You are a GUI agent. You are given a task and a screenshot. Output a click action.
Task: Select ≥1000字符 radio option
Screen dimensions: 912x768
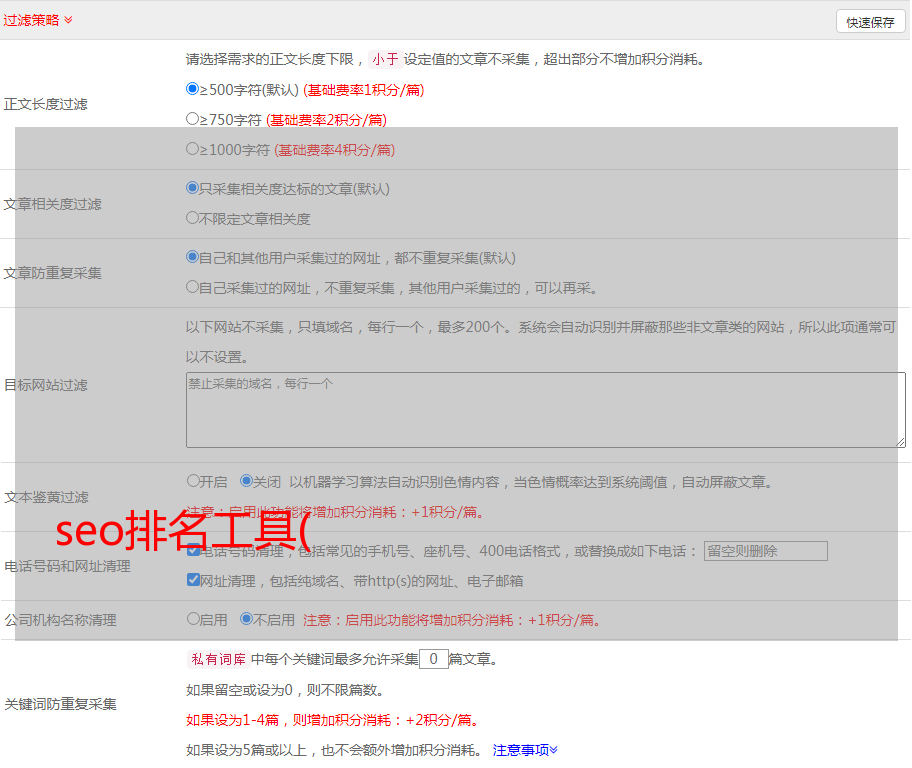pyautogui.click(x=192, y=149)
